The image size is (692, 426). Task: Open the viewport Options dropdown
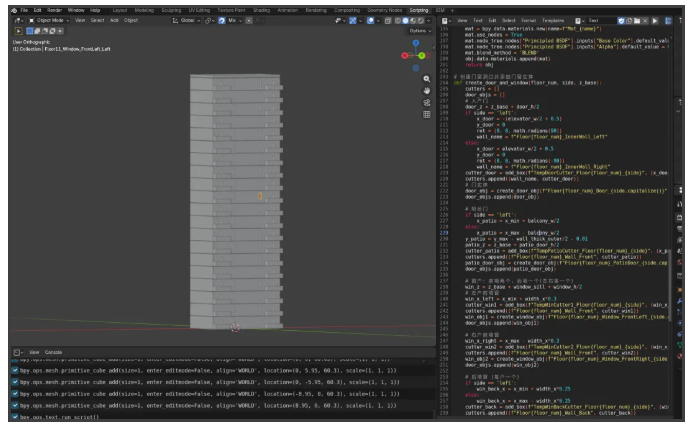click(x=420, y=31)
